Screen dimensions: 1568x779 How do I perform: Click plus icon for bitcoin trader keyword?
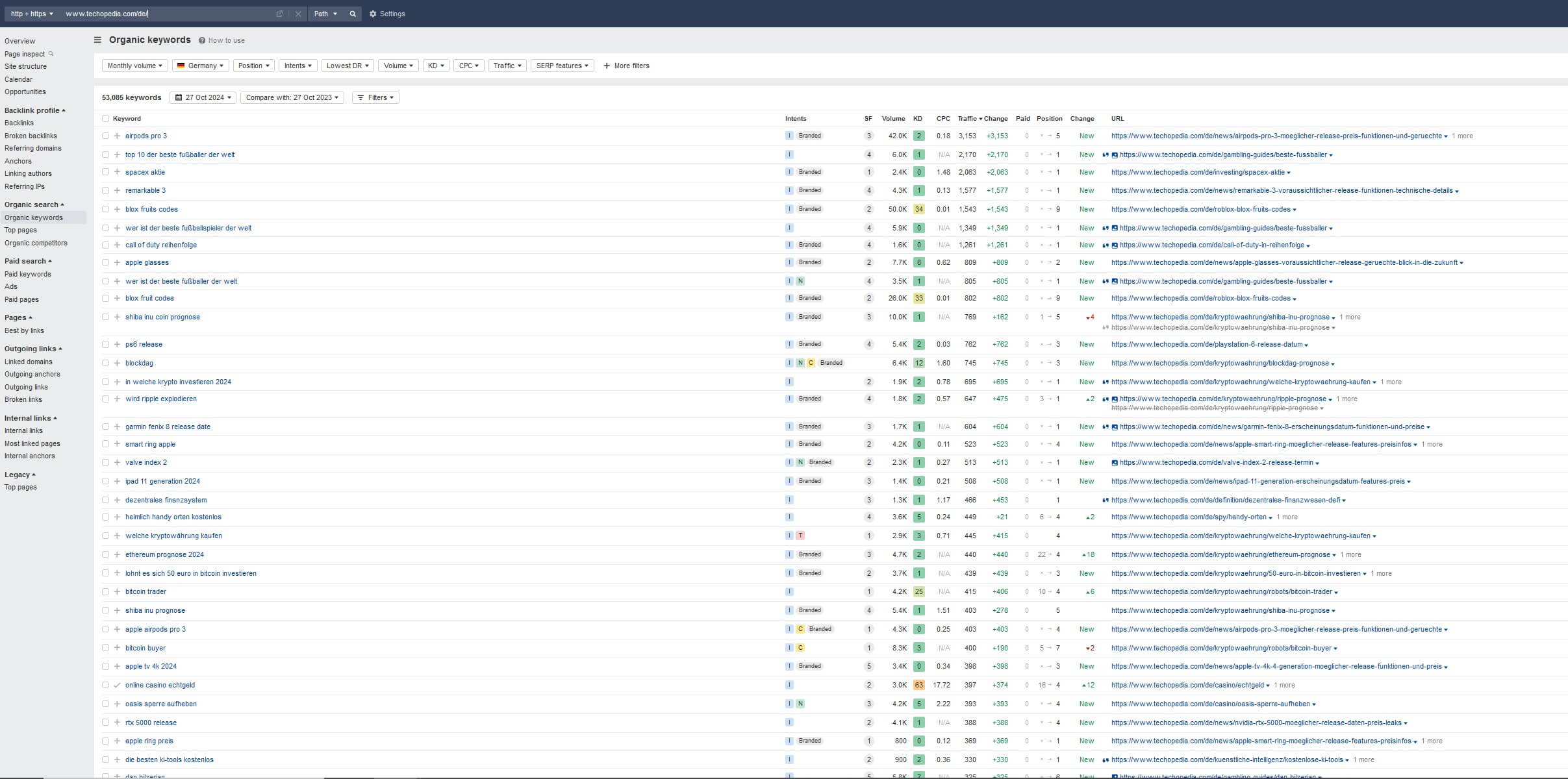pyautogui.click(x=117, y=591)
